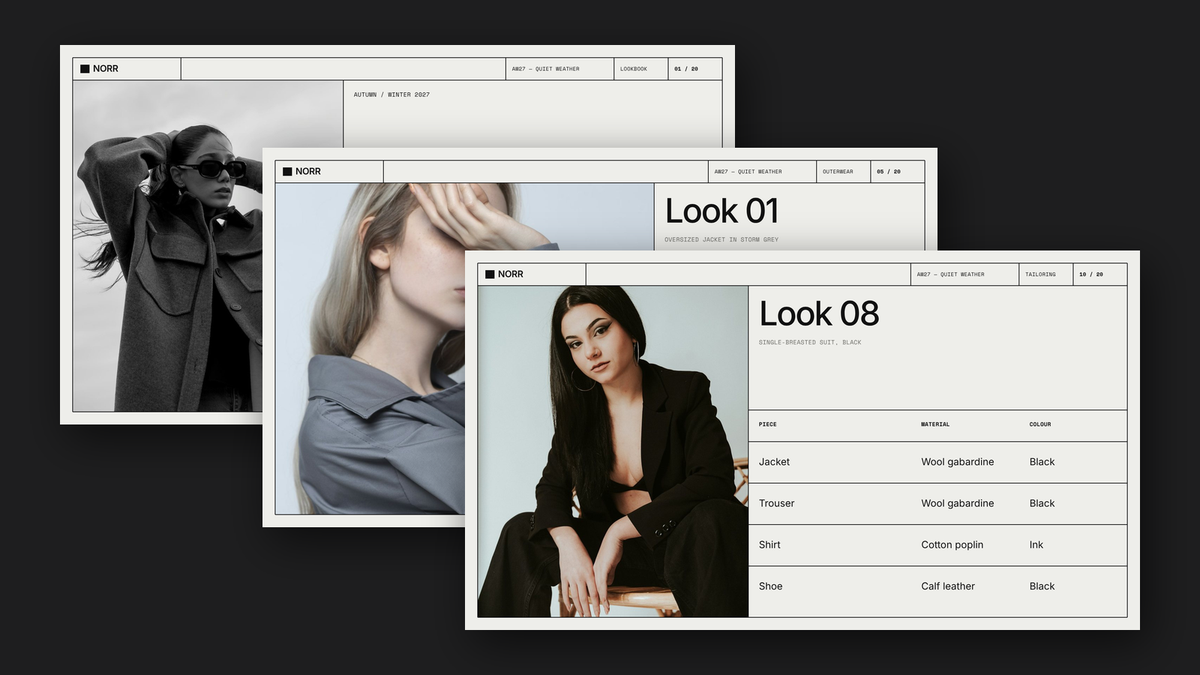The height and width of the screenshot is (675, 1200).
Task: Click 'AUTUMN / WINTER 2027' on the cover slide
Action: (392, 95)
